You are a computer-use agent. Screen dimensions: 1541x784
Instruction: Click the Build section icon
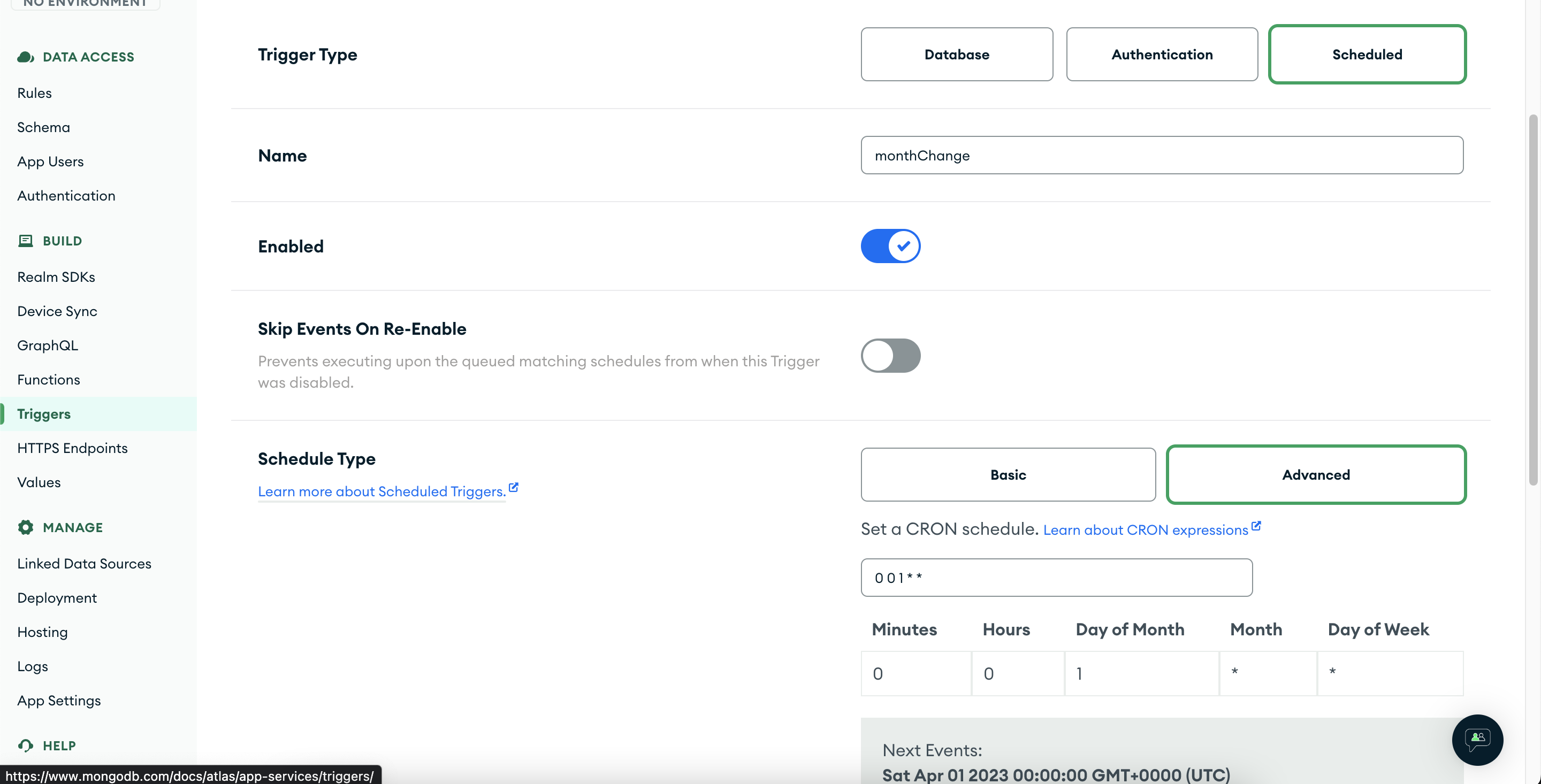(x=25, y=241)
